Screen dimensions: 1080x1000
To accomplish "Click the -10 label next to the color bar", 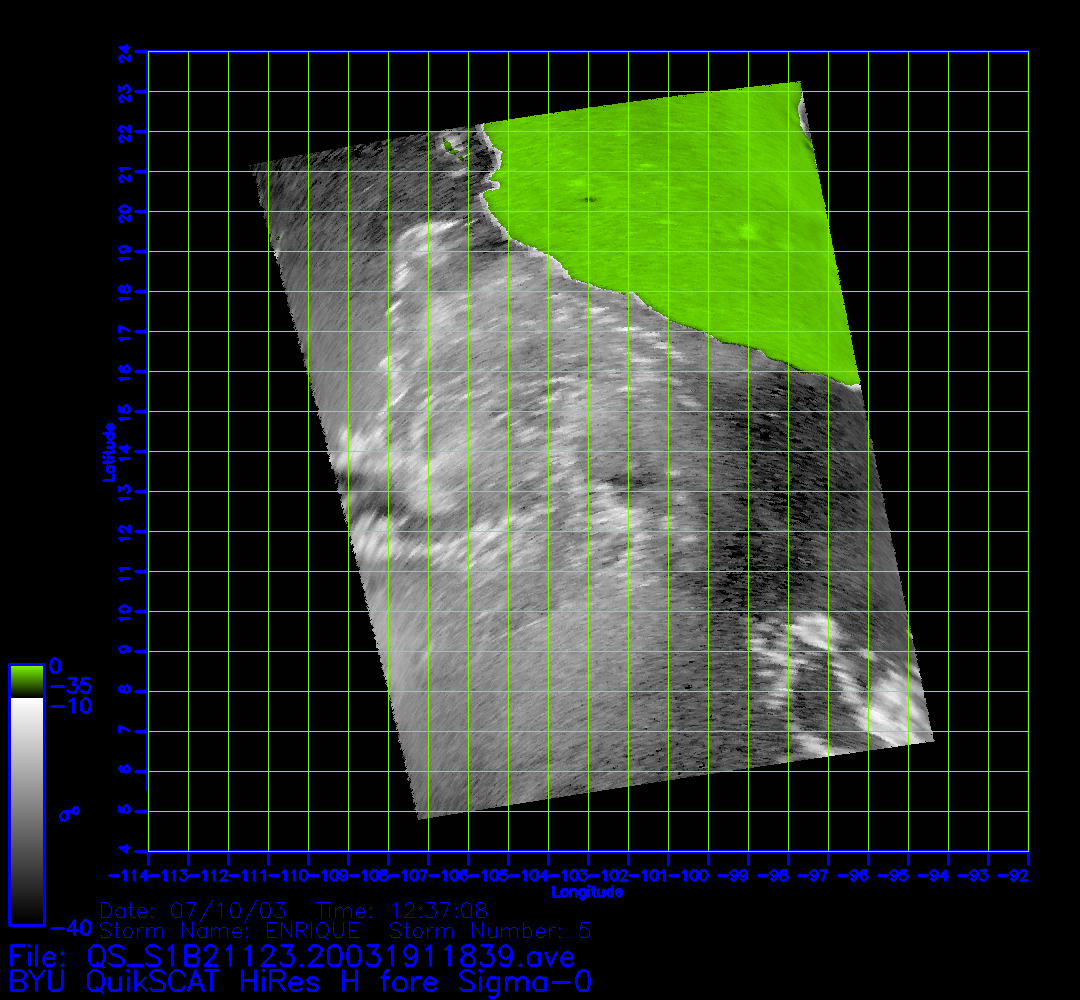I will coord(71,707).
